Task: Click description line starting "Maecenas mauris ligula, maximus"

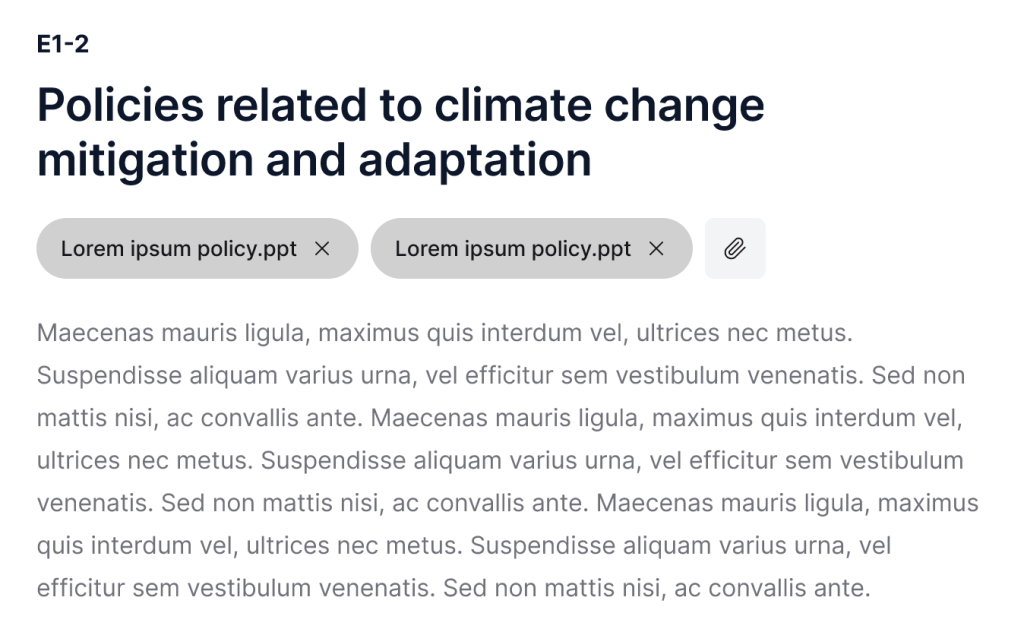Action: 444,332
